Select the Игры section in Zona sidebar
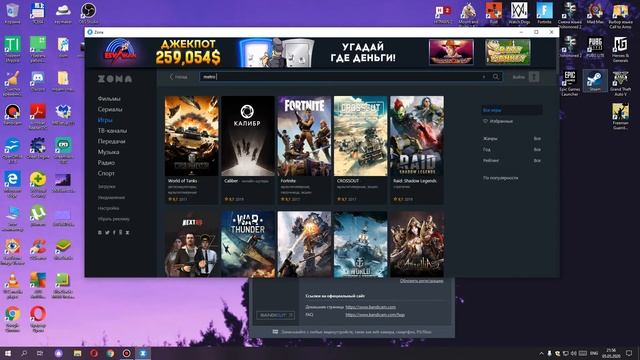640x360 pixels. click(x=105, y=120)
